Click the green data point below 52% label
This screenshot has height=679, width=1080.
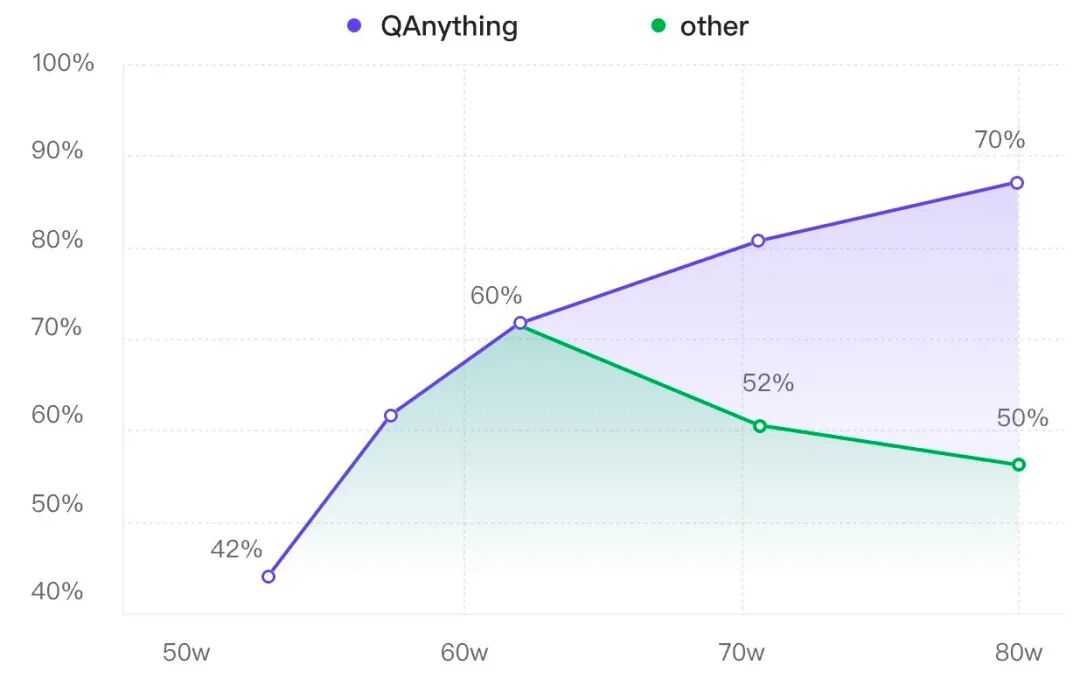tap(760, 426)
